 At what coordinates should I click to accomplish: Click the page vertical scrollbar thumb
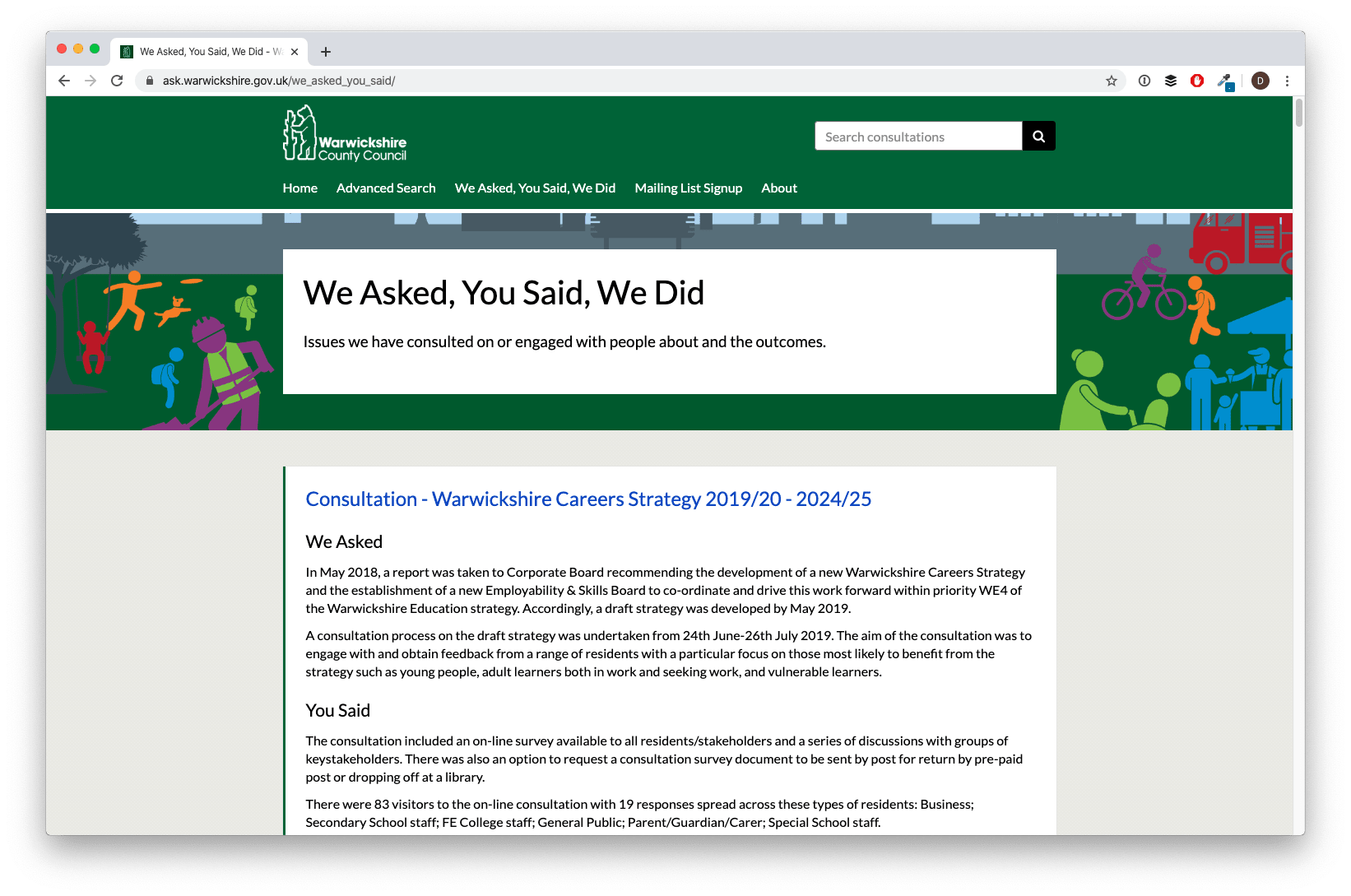(x=1299, y=113)
